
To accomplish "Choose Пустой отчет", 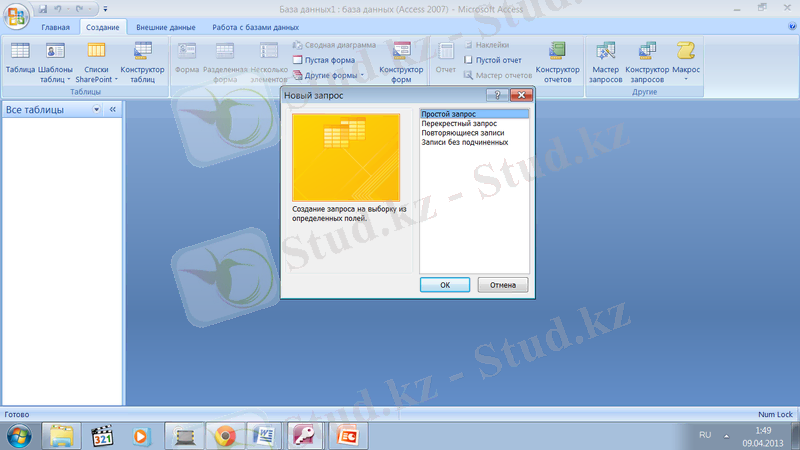I will pos(493,60).
